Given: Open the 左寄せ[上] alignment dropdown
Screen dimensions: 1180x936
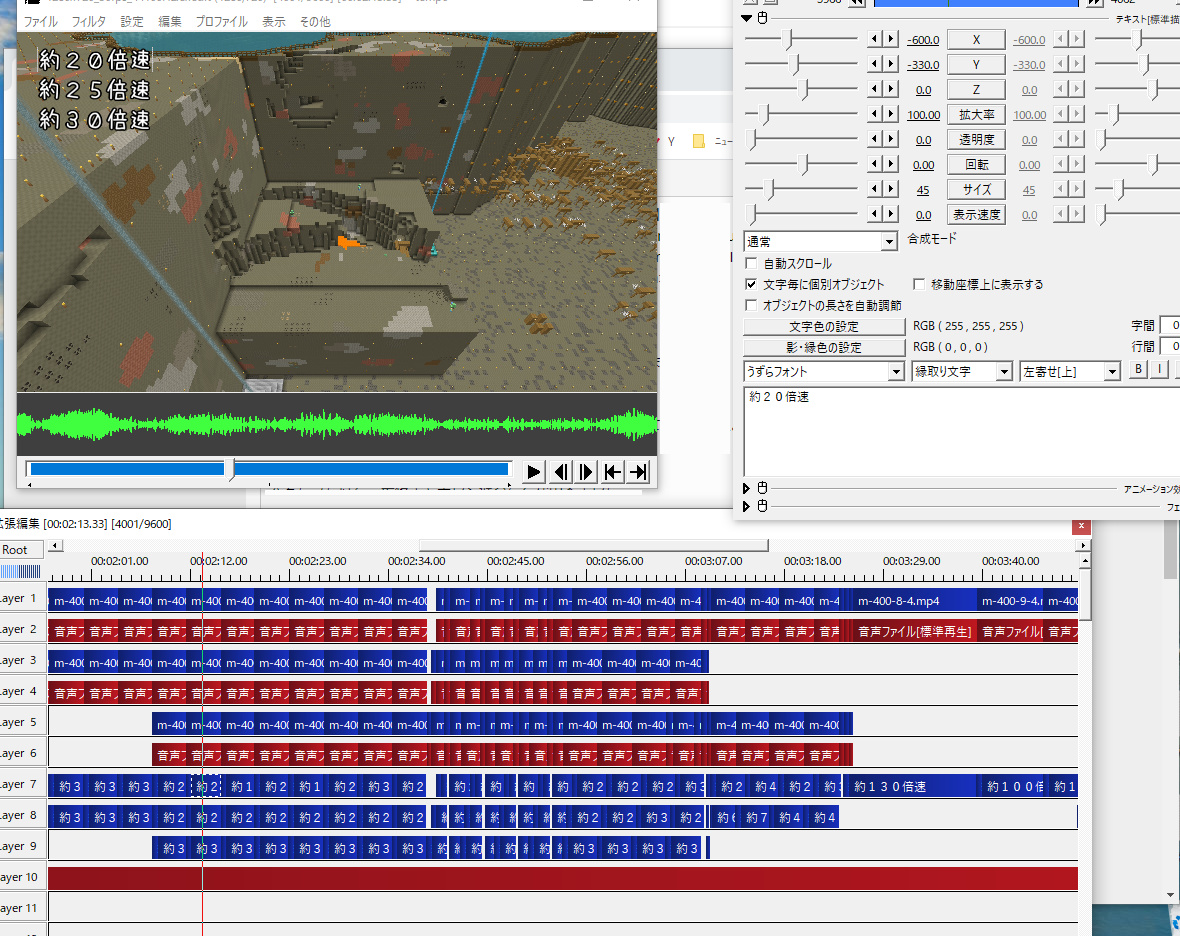Looking at the screenshot, I should pyautogui.click(x=1112, y=372).
